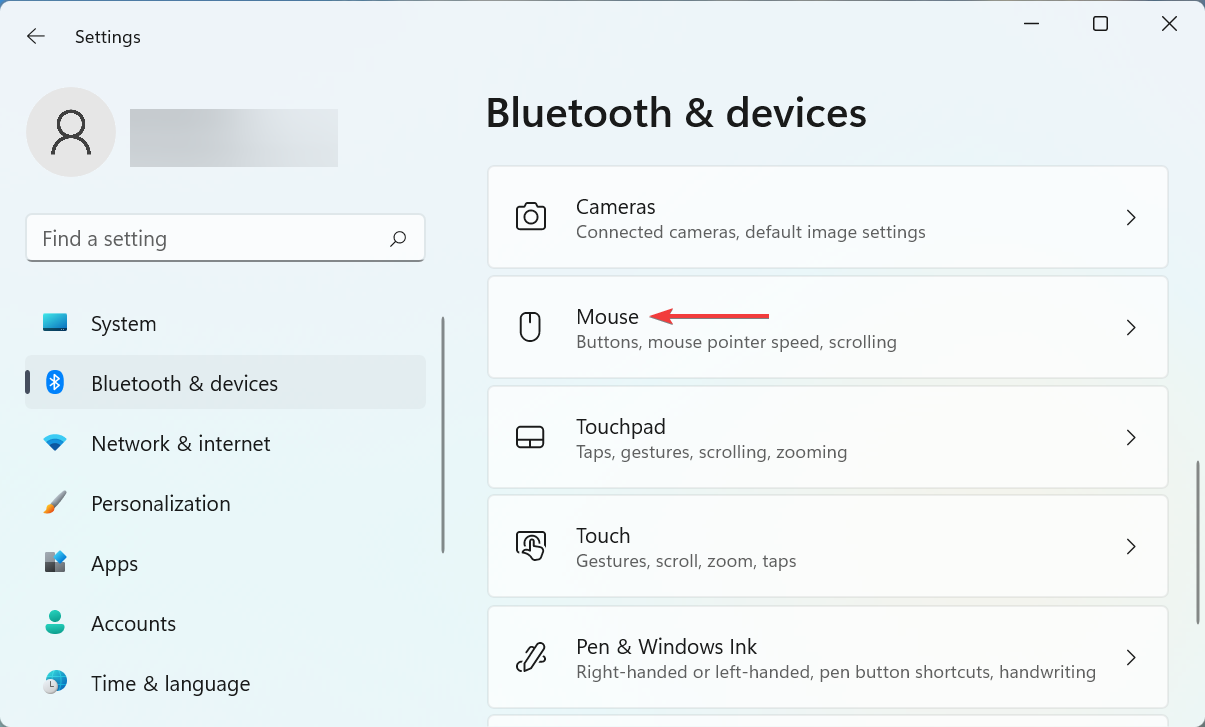This screenshot has width=1205, height=727.
Task: Click the Bluetooth icon in the sidebar
Action: (x=53, y=383)
